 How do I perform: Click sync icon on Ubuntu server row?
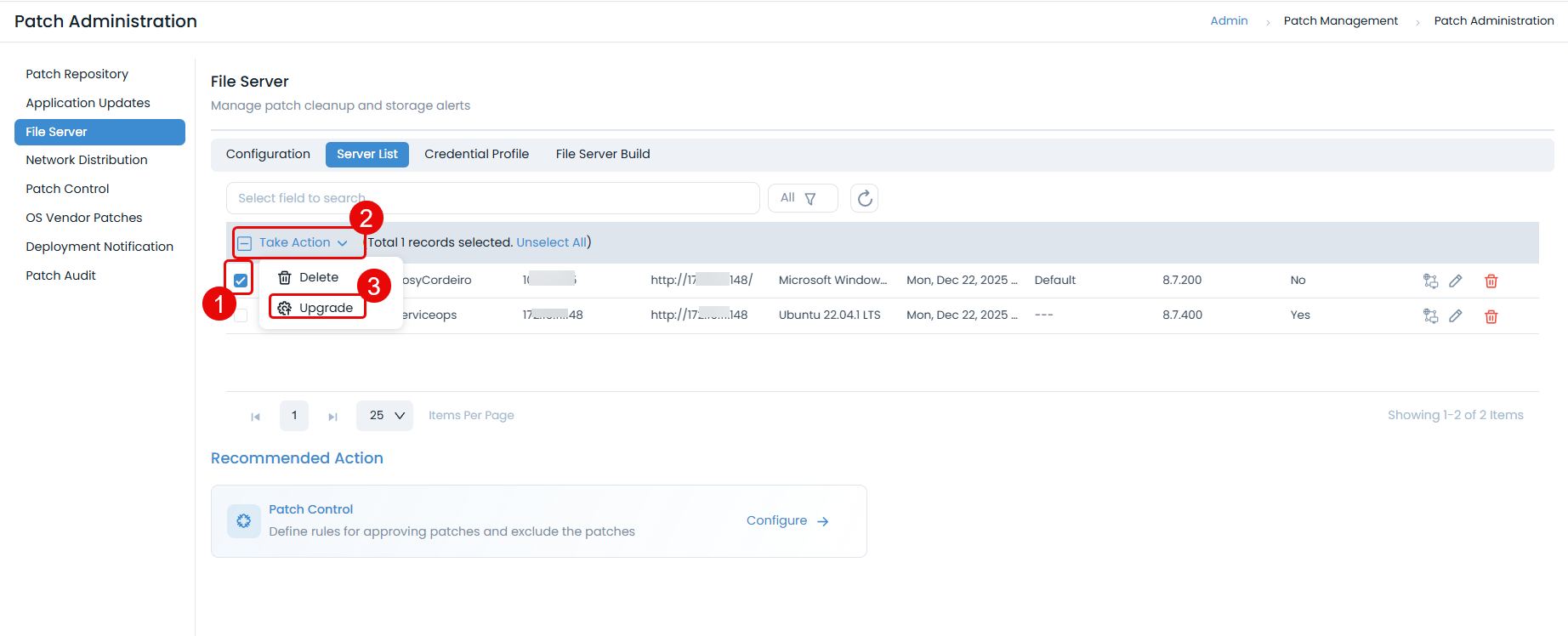pos(1430,316)
